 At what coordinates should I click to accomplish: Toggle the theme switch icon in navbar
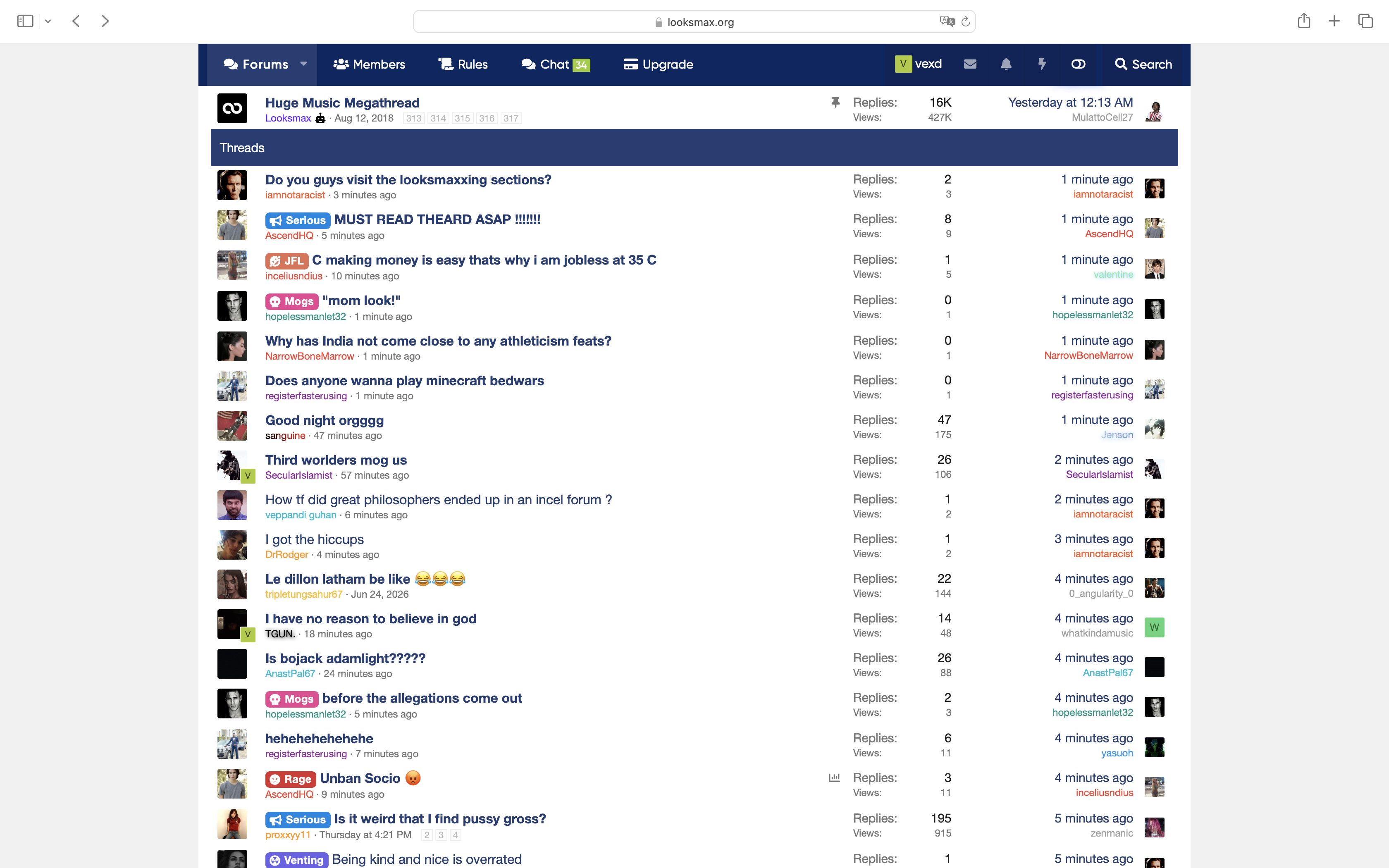[x=1079, y=64]
